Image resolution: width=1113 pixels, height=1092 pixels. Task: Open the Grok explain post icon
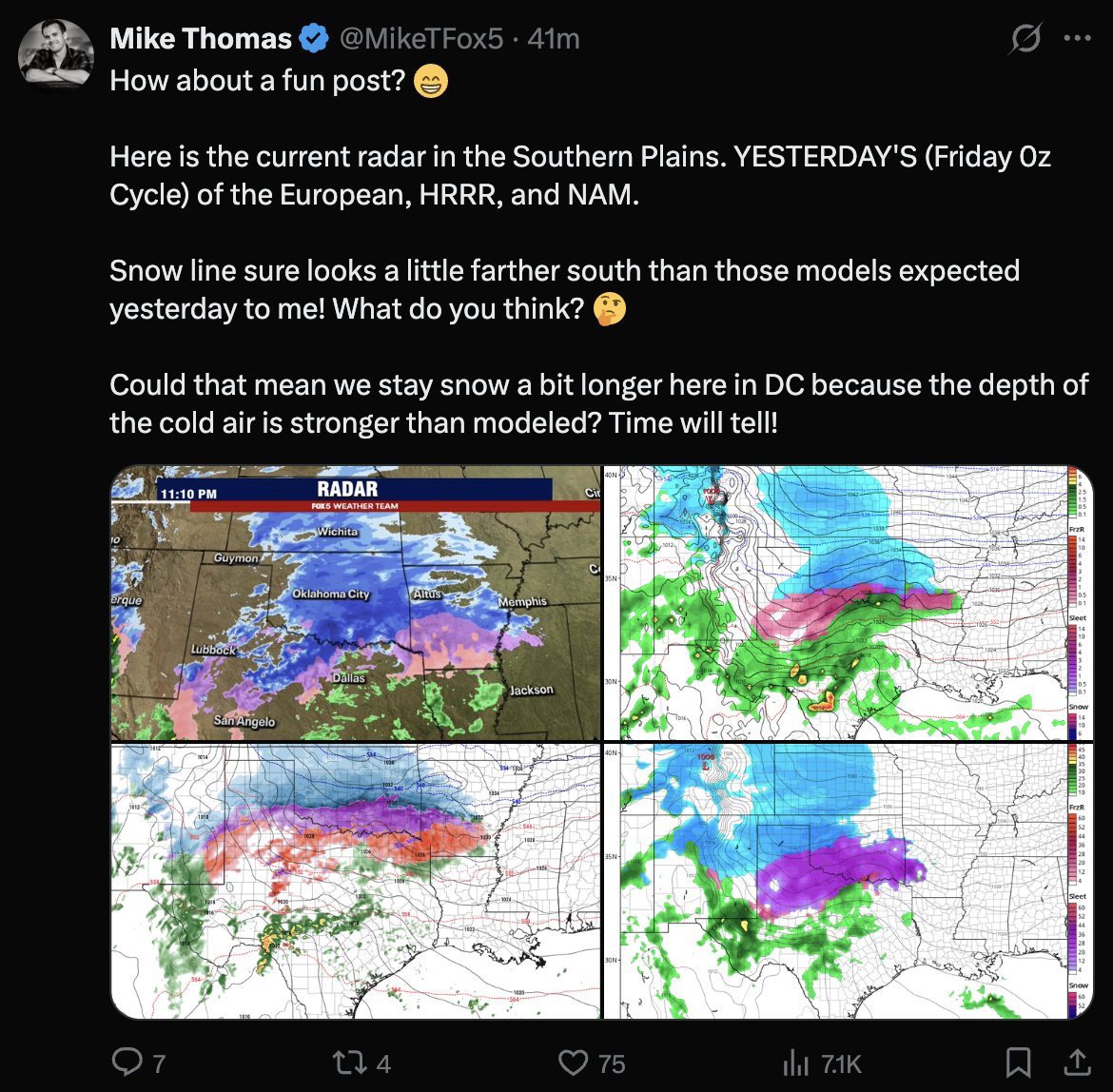pyautogui.click(x=1025, y=39)
